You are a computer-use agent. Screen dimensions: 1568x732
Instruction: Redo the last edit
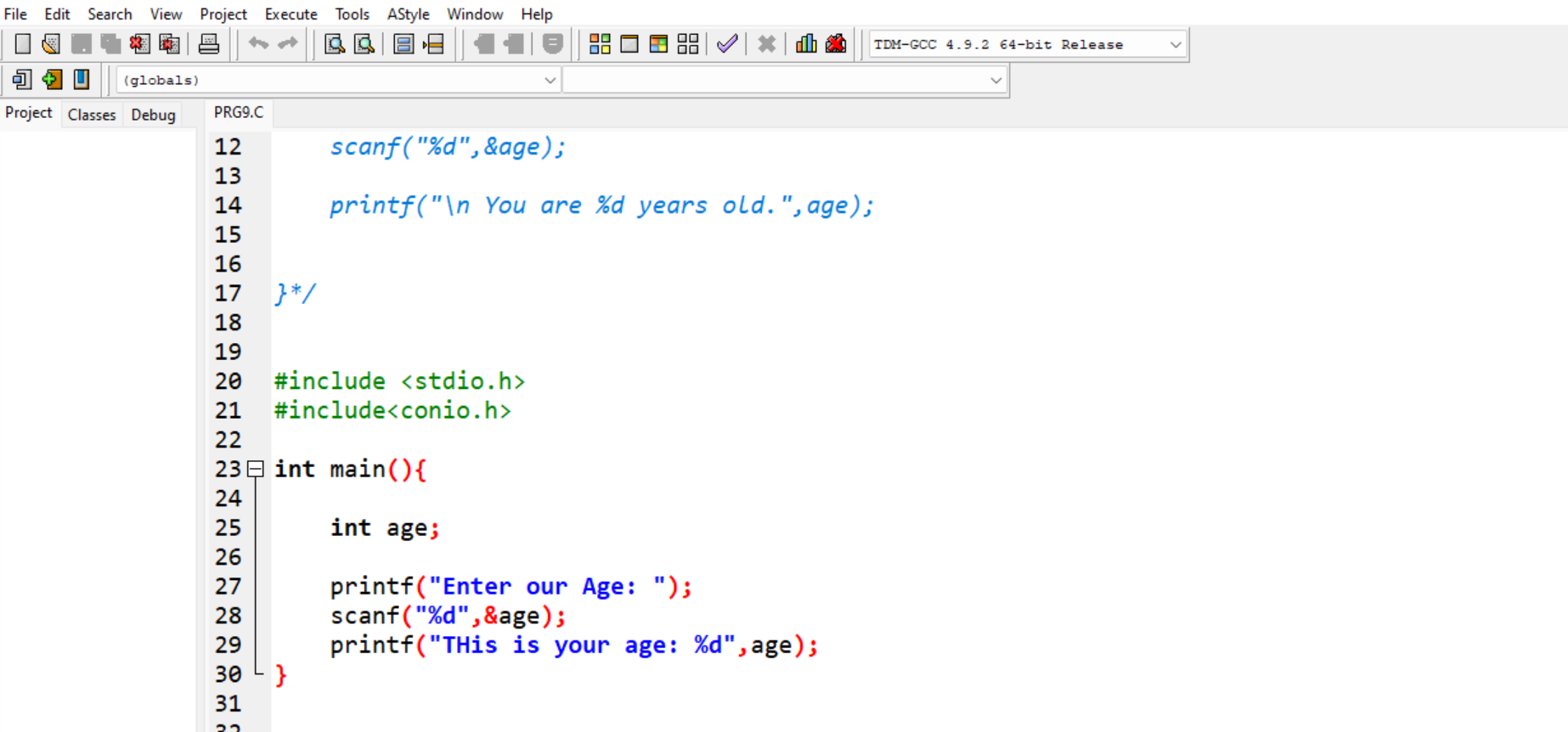point(288,43)
